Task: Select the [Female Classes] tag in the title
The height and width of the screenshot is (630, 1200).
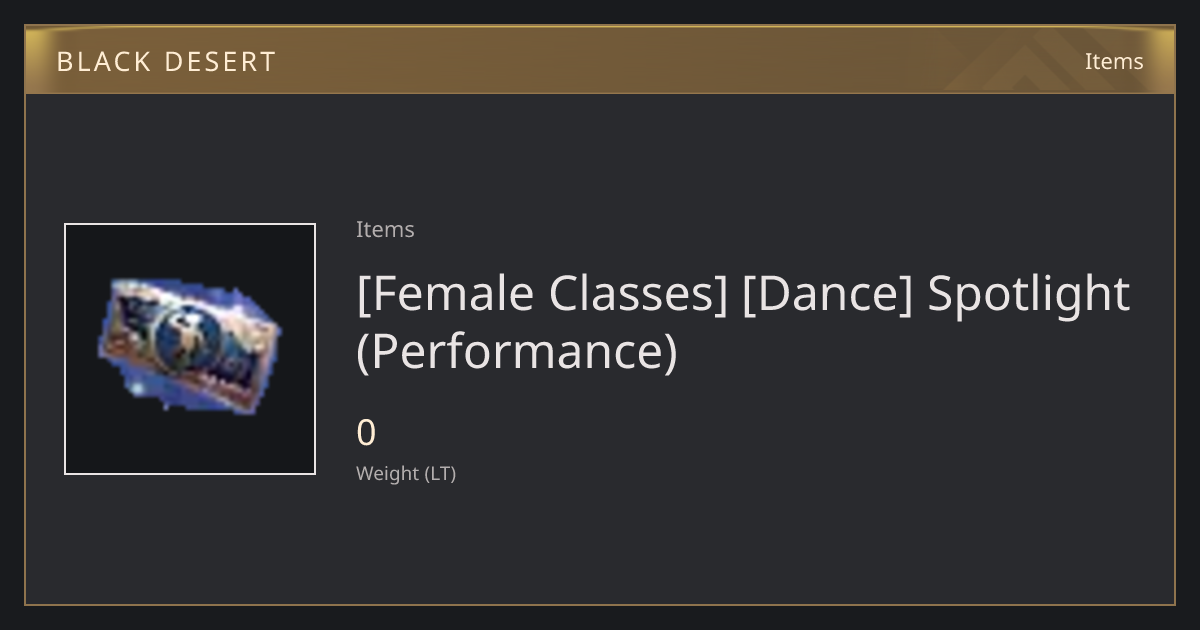Action: coord(542,294)
